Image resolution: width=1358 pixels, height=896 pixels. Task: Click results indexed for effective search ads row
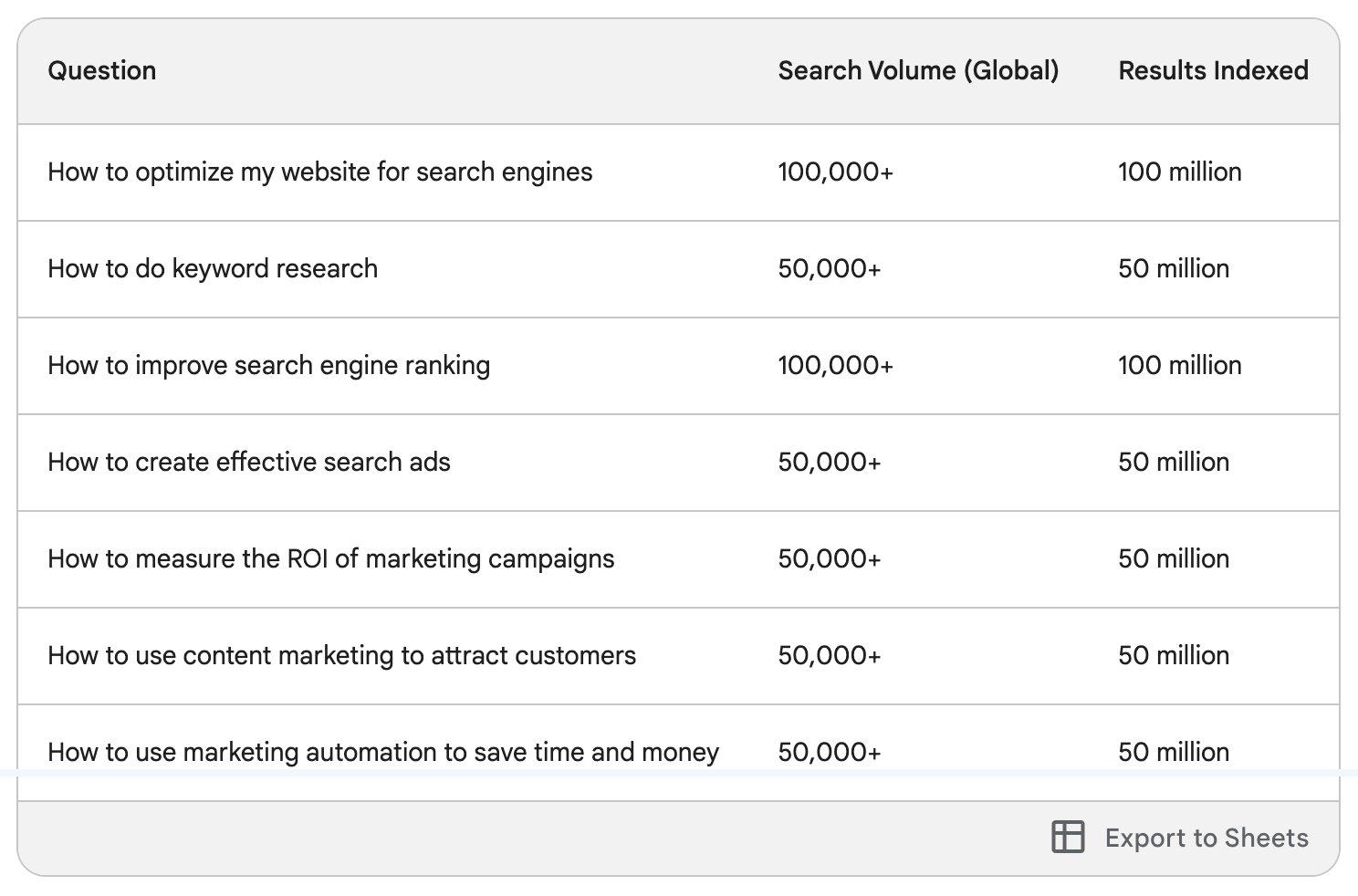click(1174, 462)
